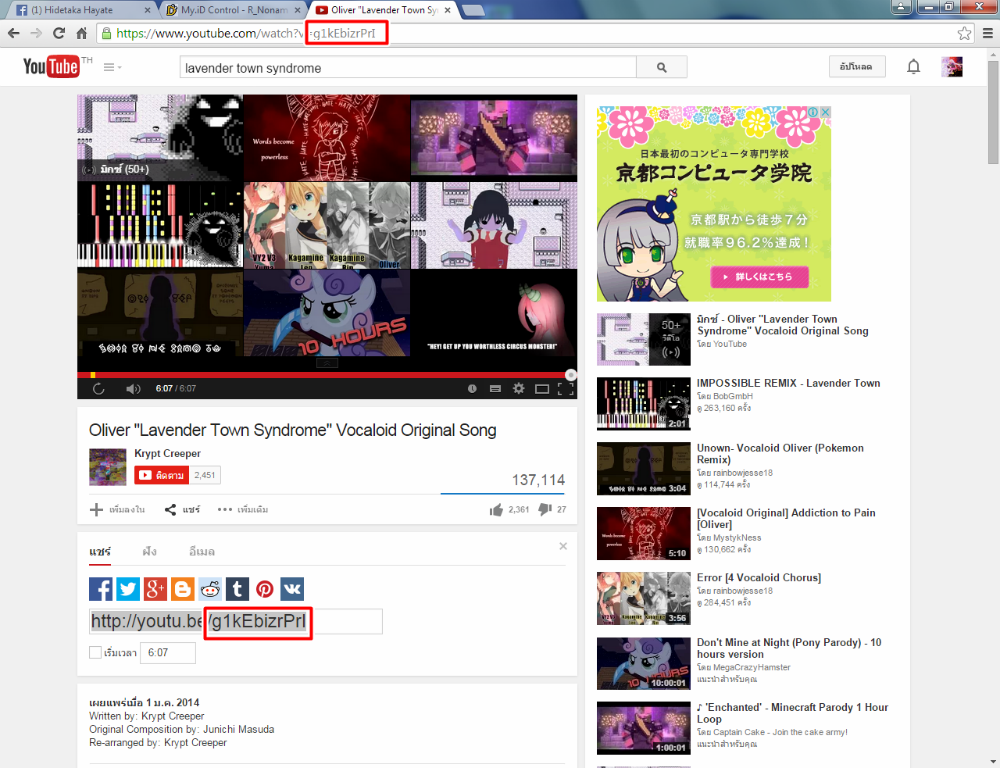Open the embed tab in share panel
The image size is (1000, 768).
(149, 551)
